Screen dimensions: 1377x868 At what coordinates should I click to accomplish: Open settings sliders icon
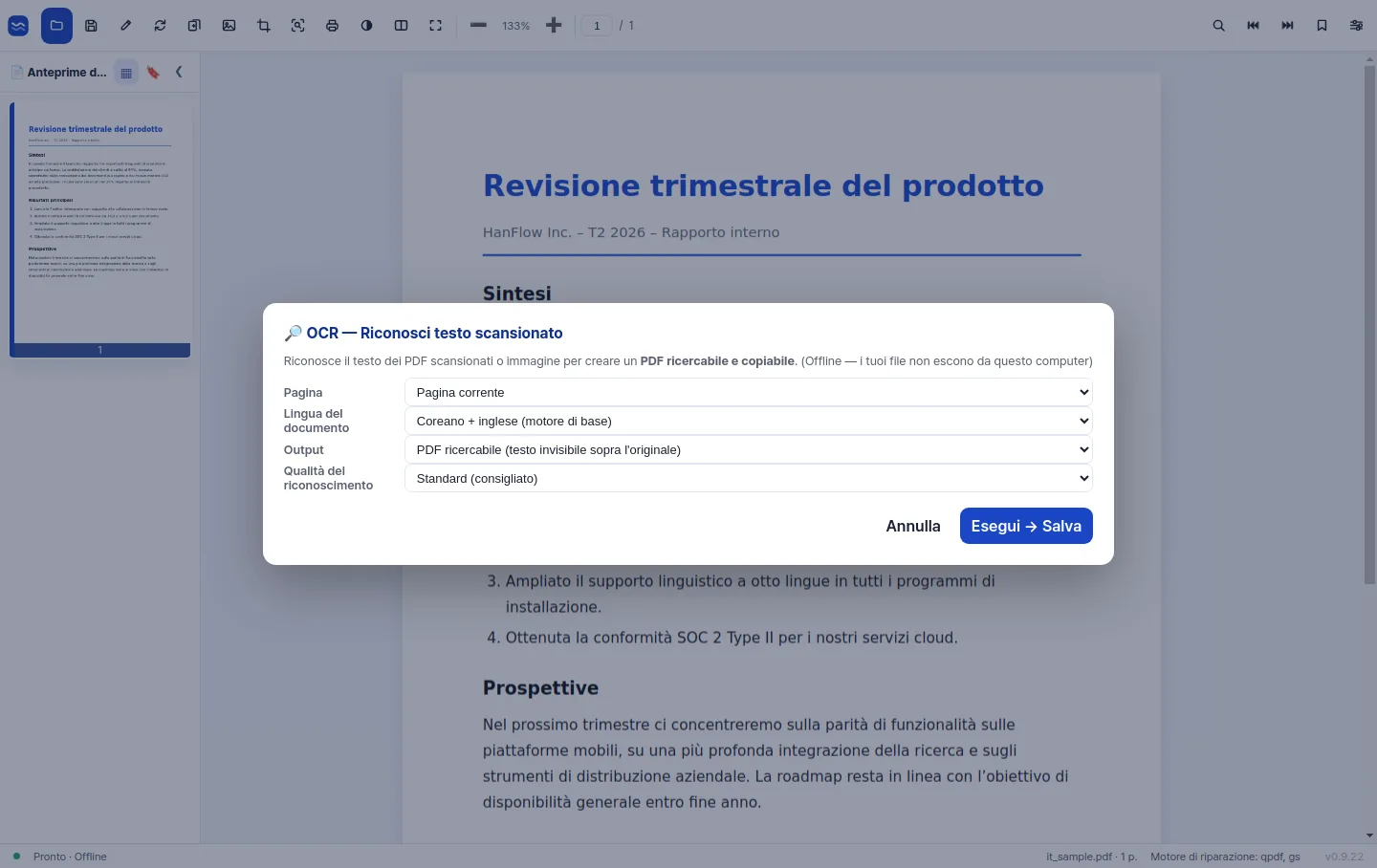(1356, 26)
